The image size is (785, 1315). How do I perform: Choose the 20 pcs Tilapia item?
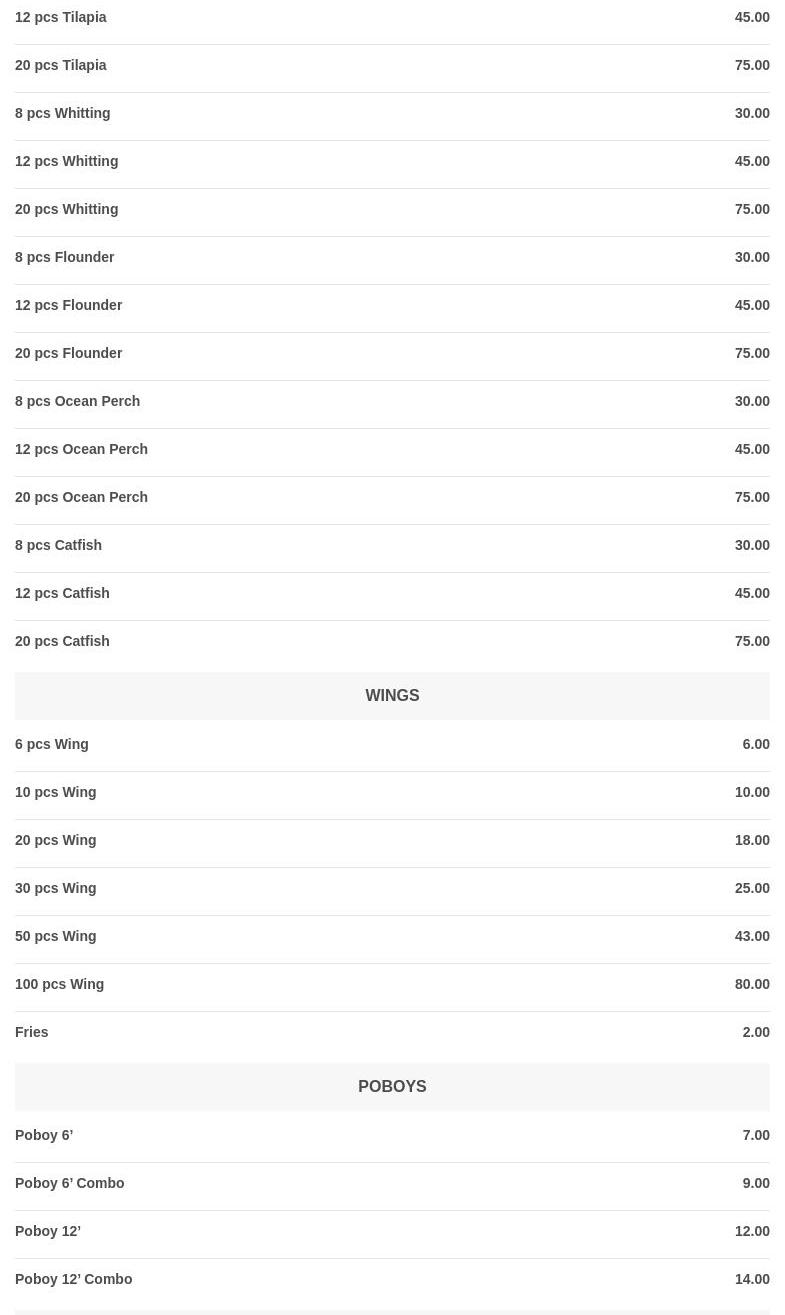tap(61, 65)
